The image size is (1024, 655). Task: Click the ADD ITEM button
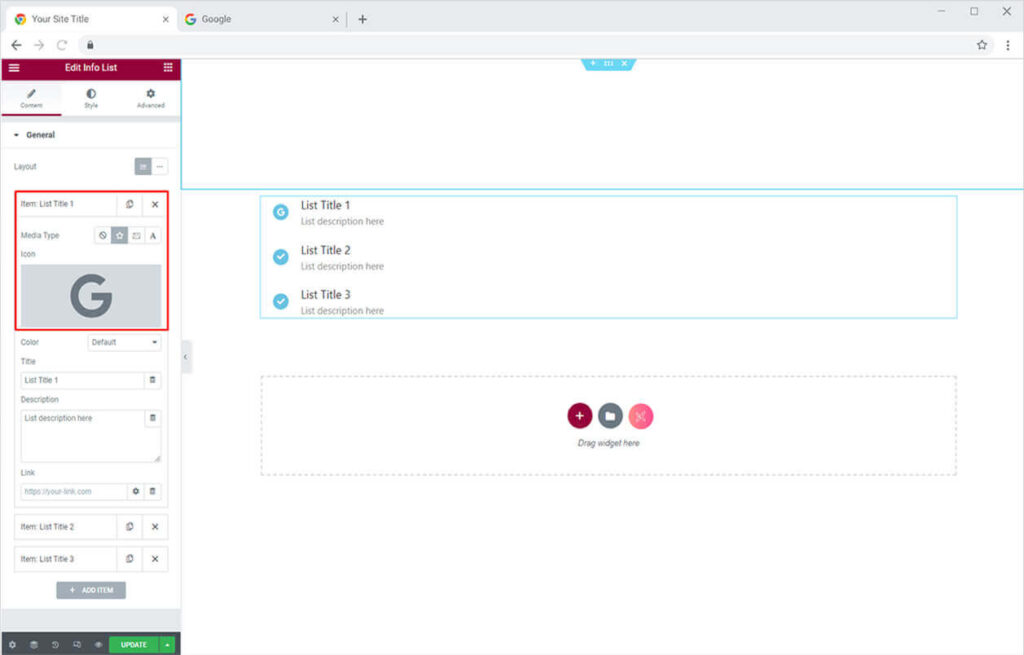91,590
